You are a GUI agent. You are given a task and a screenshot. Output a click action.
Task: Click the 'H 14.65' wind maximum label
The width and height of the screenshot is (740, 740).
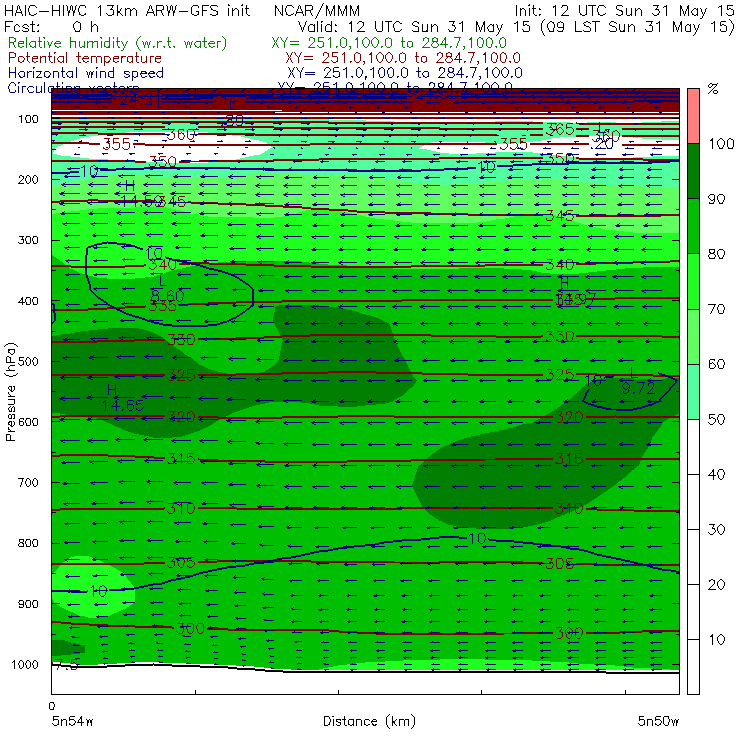tap(123, 398)
